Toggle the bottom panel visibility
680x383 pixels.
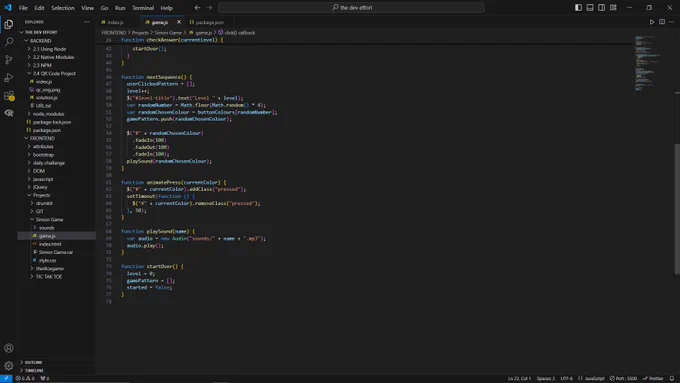[x=590, y=7]
